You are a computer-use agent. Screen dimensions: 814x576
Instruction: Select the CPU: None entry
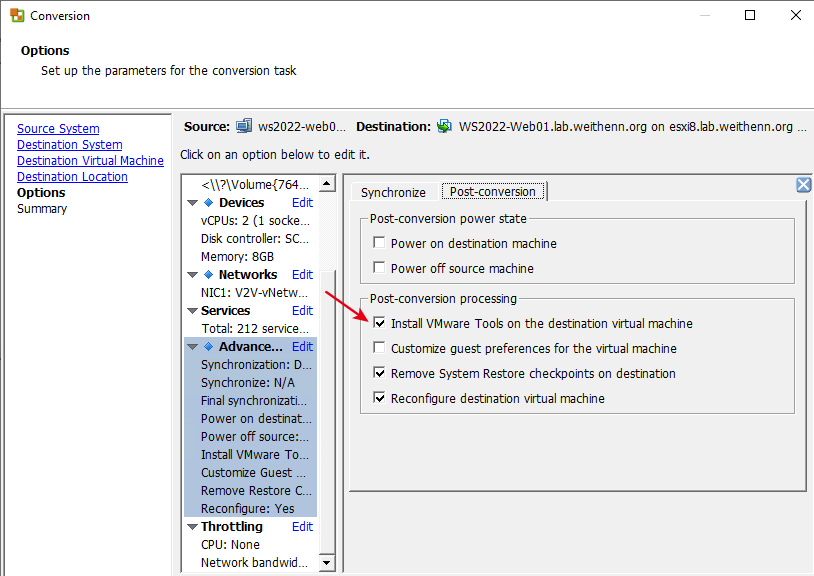pos(230,545)
